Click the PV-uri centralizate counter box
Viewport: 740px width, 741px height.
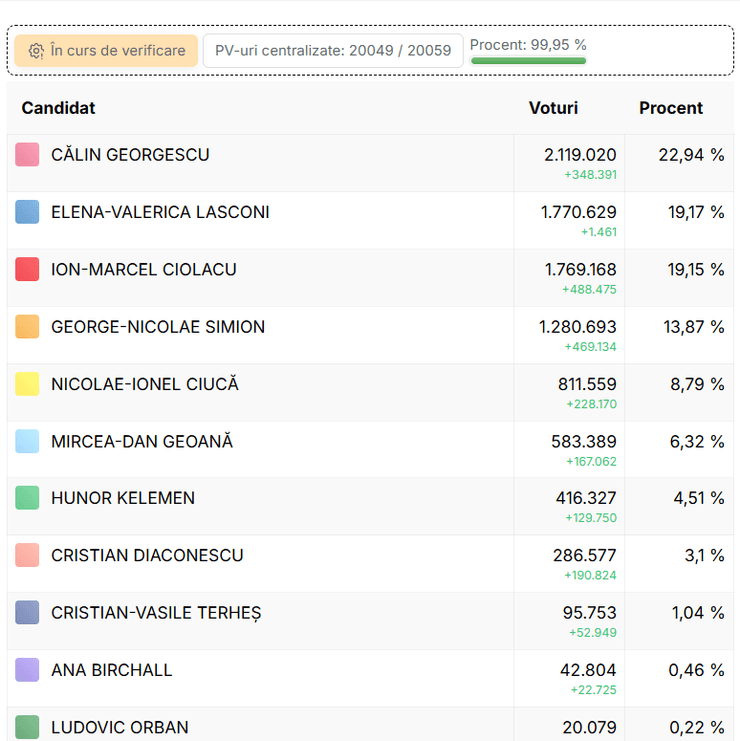tap(333, 51)
